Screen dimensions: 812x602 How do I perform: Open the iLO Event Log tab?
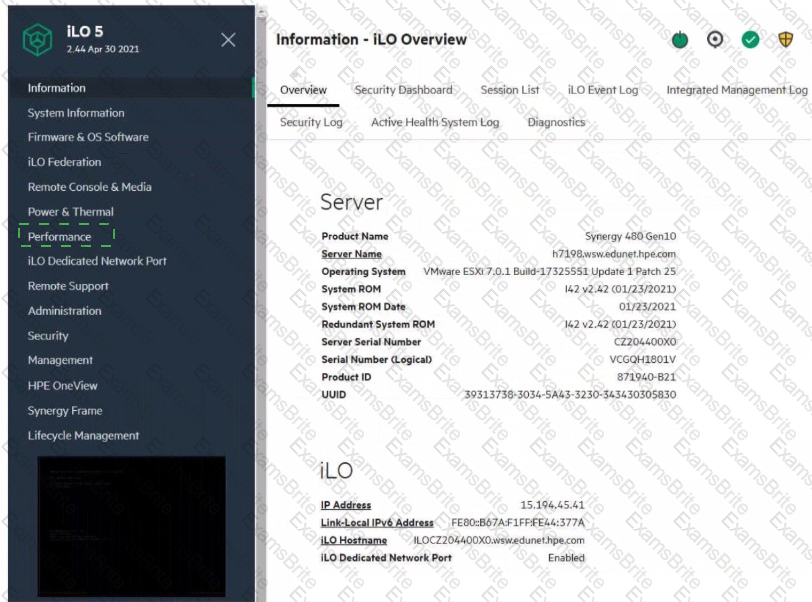[602, 90]
